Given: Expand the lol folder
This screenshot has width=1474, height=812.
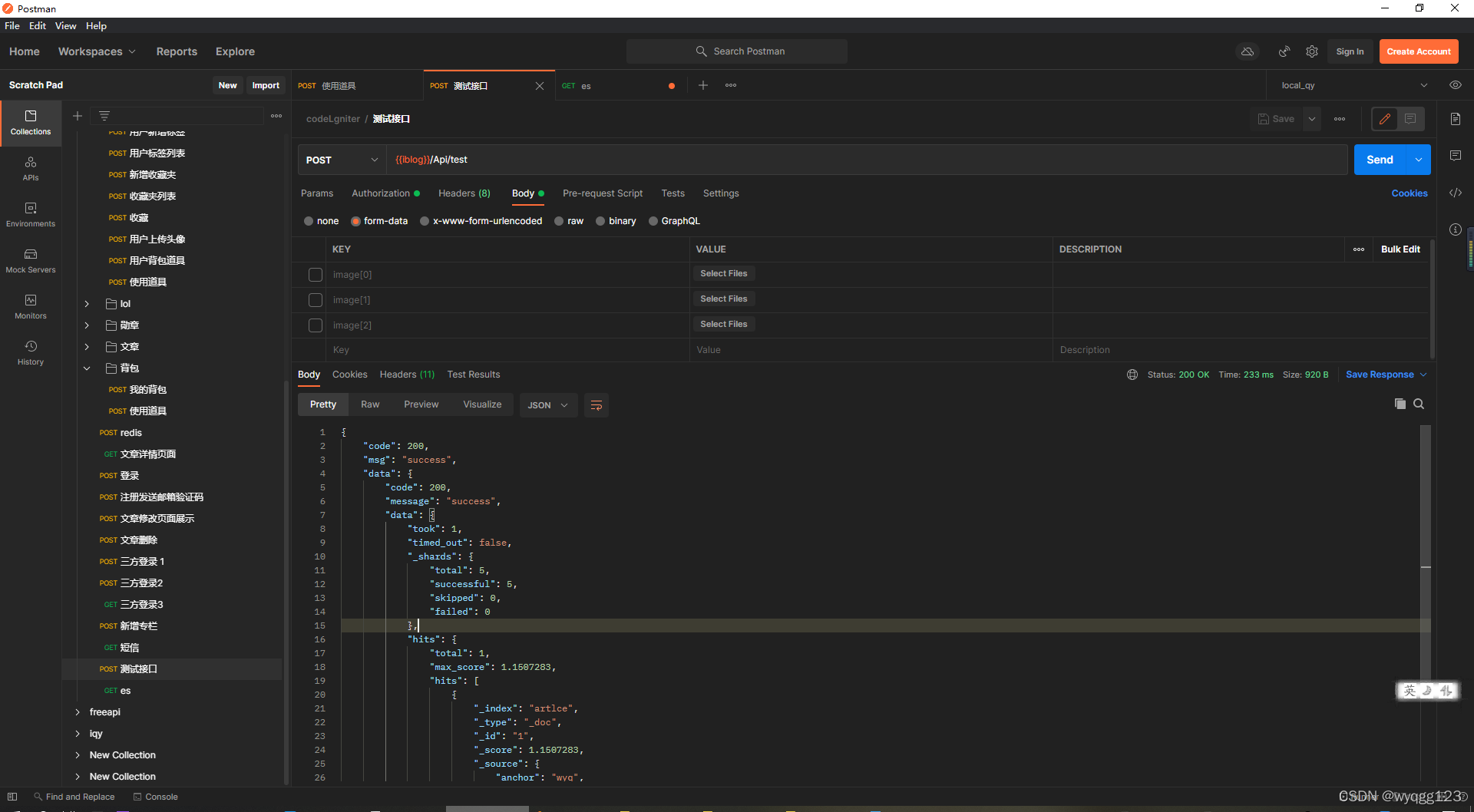Looking at the screenshot, I should coord(87,304).
